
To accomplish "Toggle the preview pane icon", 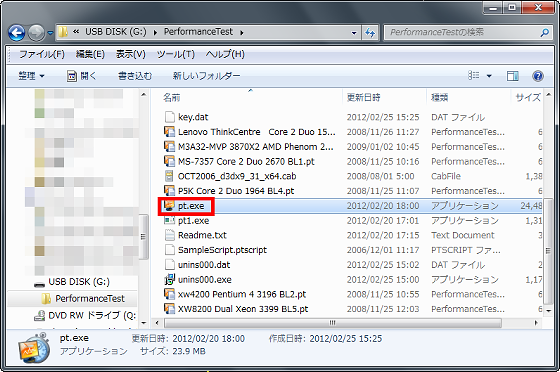I will pyautogui.click(x=513, y=76).
